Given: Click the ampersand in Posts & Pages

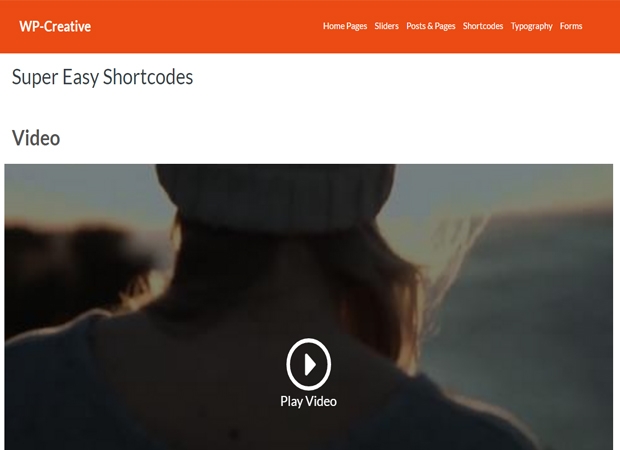Looking at the screenshot, I should 430,26.
